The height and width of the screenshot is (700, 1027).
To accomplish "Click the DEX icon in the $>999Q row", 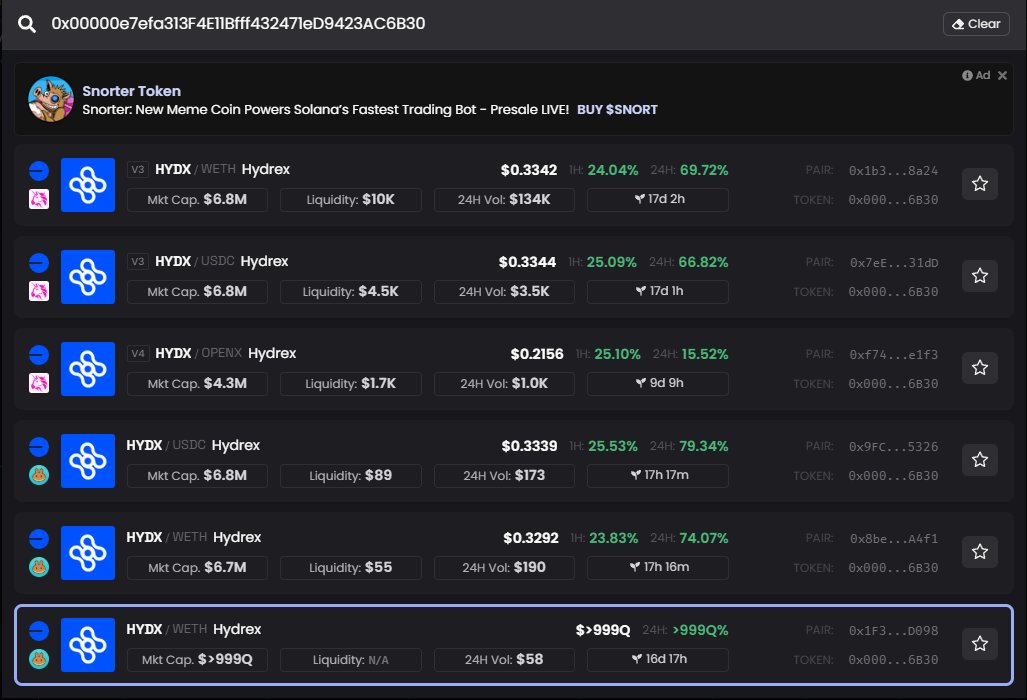I will pyautogui.click(x=39, y=659).
